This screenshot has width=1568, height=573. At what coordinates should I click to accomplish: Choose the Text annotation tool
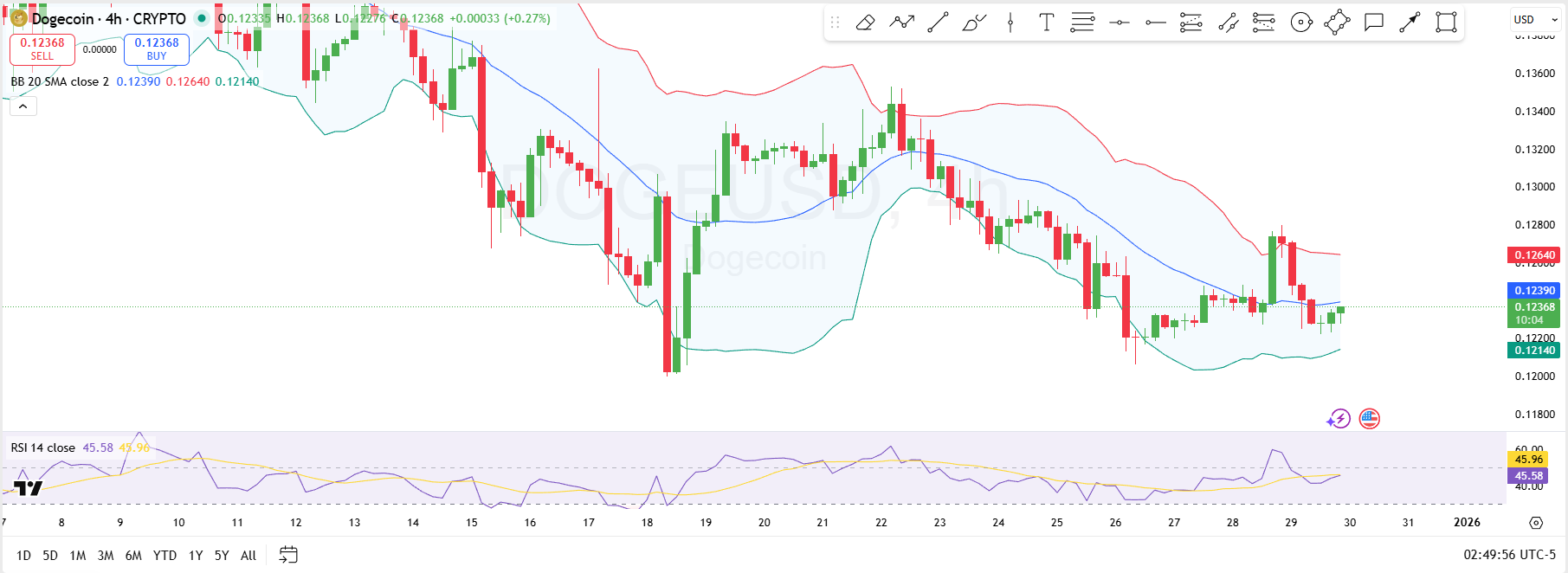tap(1046, 23)
